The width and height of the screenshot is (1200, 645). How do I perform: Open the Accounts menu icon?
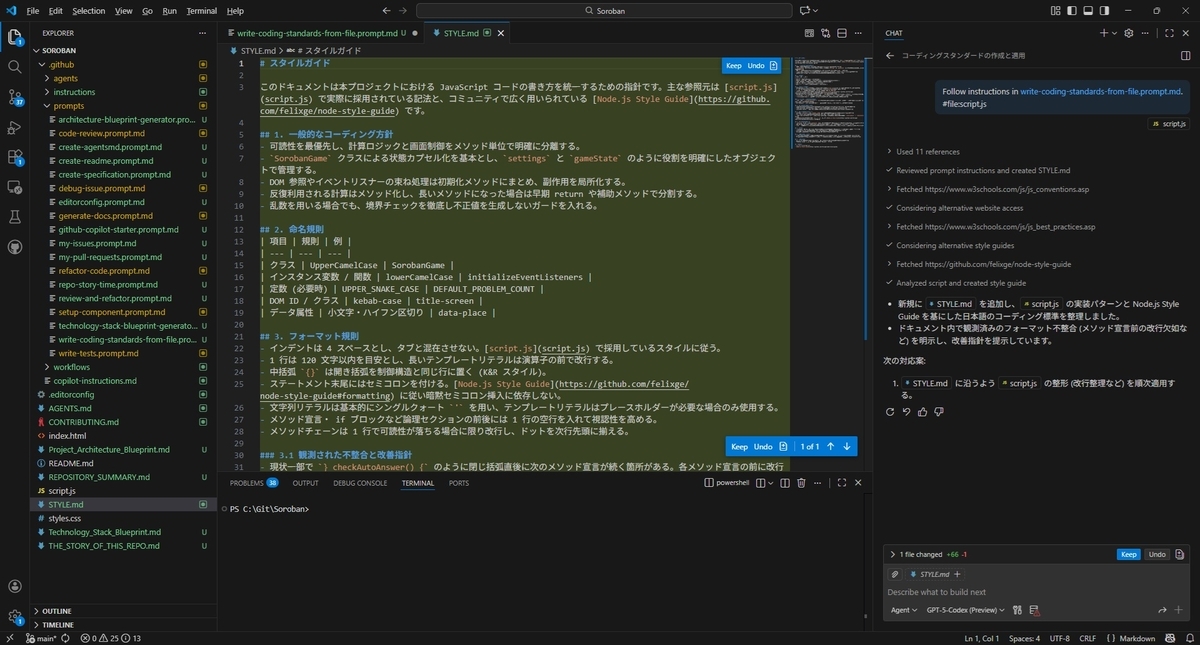tap(15, 587)
